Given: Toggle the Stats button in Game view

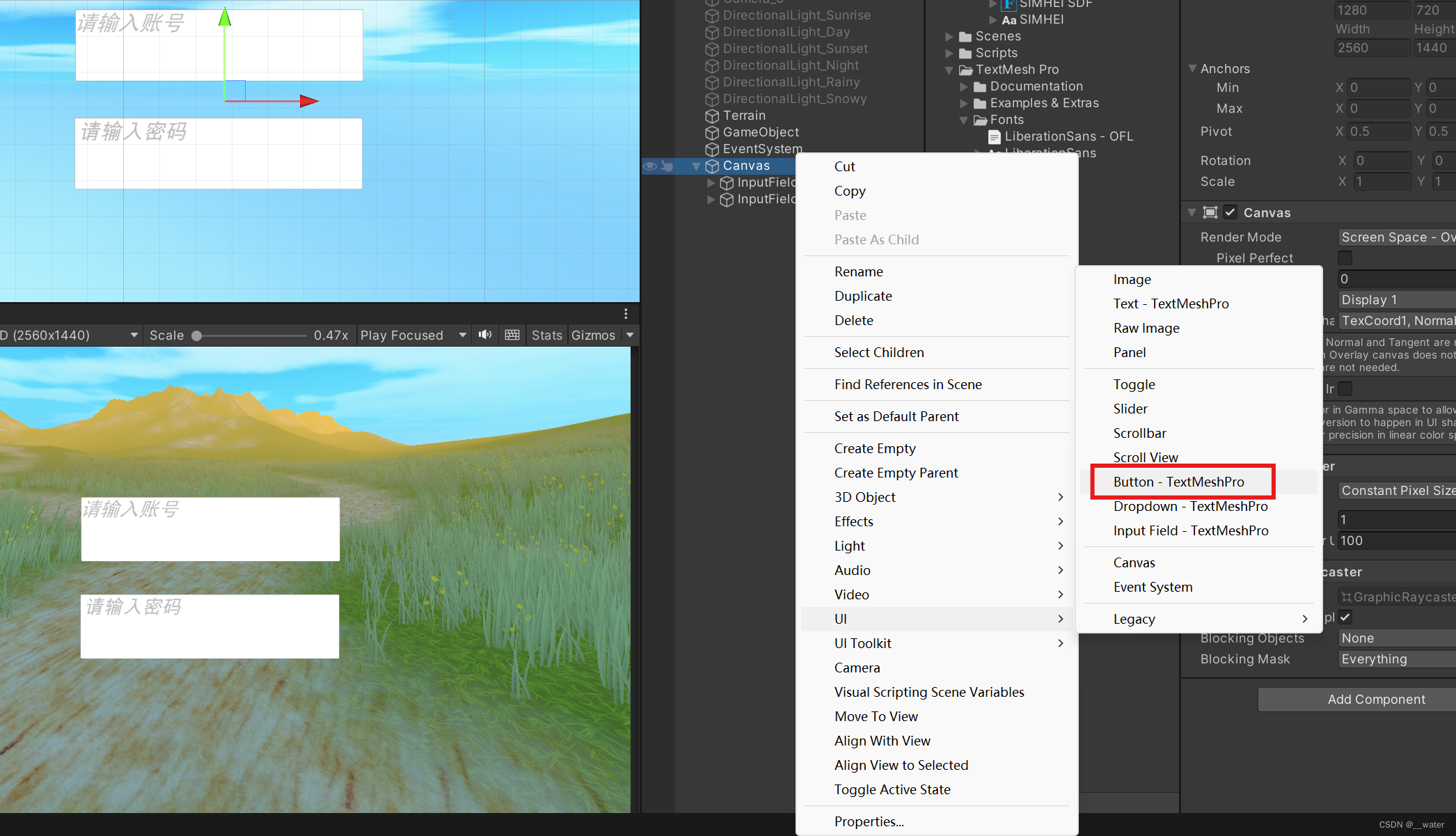Looking at the screenshot, I should tap(546, 336).
